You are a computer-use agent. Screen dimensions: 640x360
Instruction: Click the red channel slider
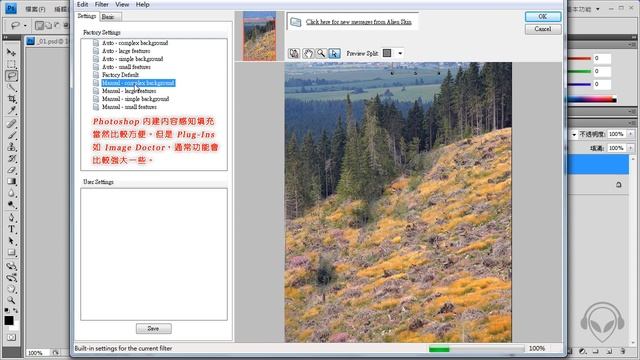[579, 59]
